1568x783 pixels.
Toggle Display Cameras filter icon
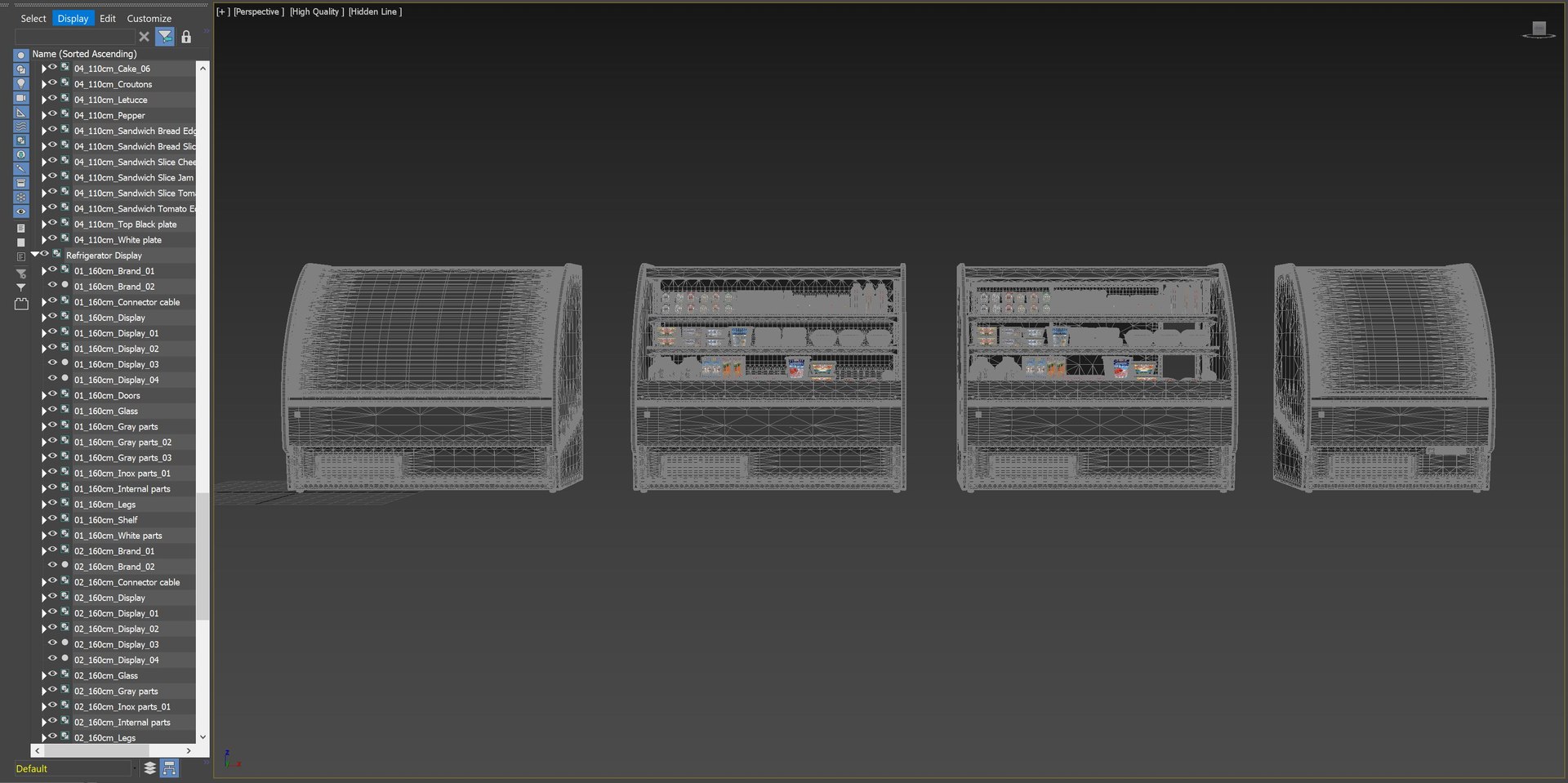coord(21,98)
